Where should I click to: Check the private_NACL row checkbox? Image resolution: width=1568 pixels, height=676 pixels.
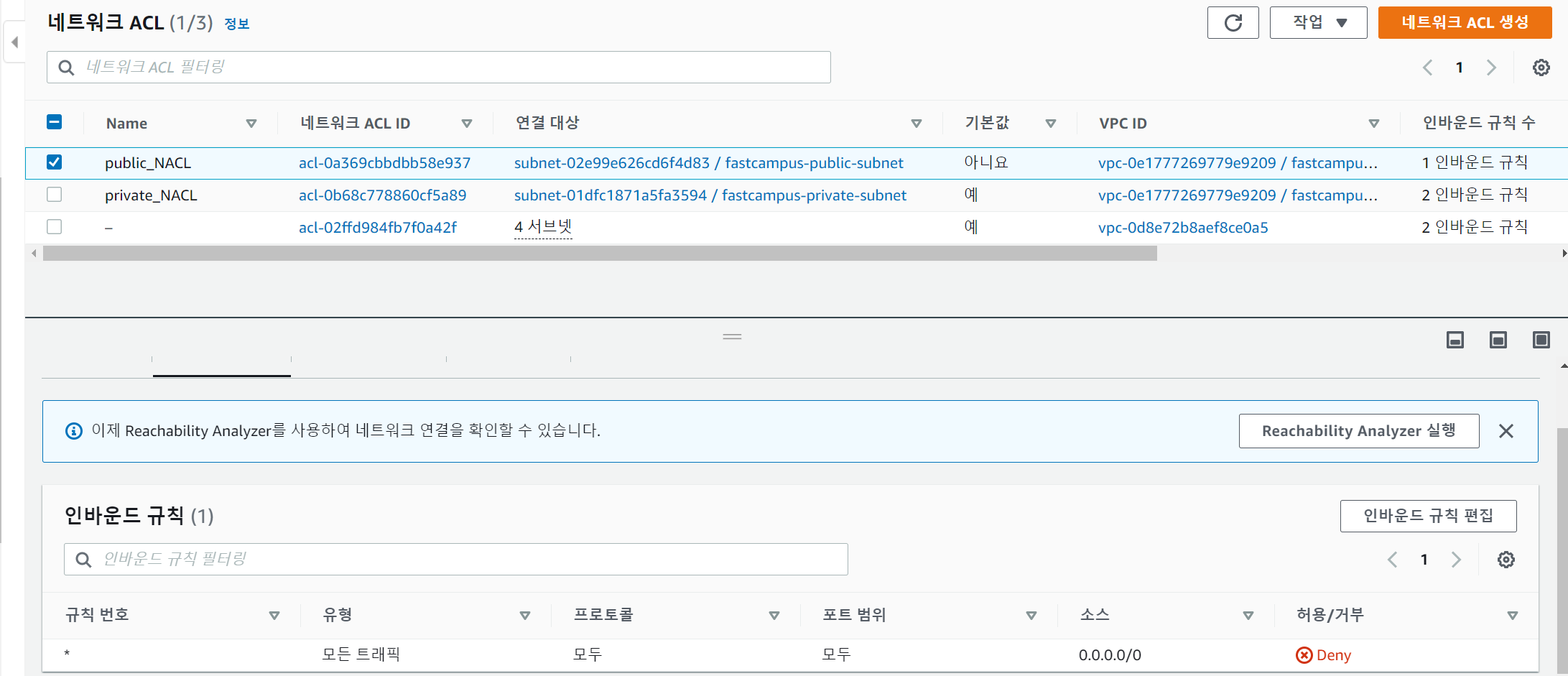click(54, 195)
